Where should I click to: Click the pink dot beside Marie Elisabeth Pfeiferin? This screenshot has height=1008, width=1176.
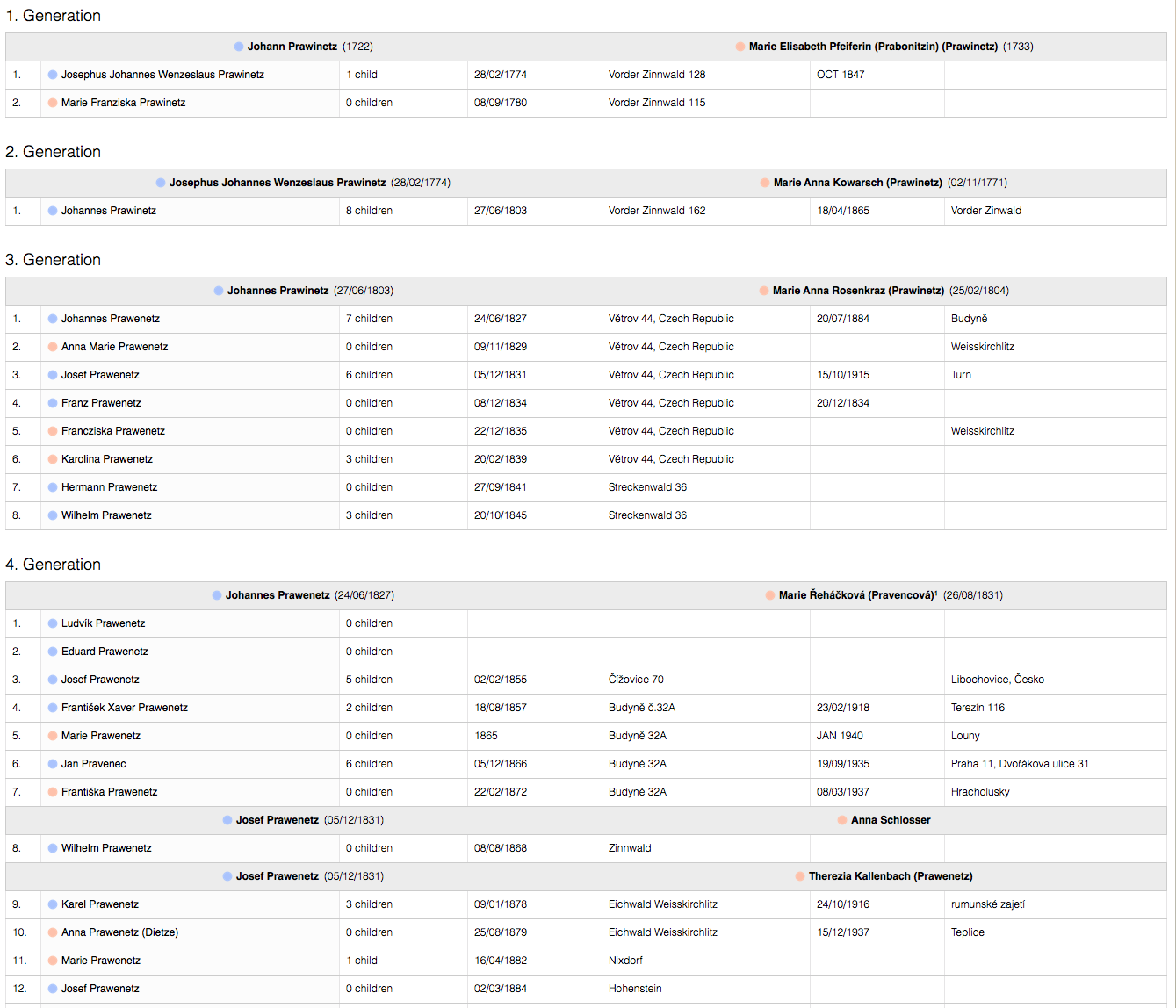pyautogui.click(x=740, y=47)
